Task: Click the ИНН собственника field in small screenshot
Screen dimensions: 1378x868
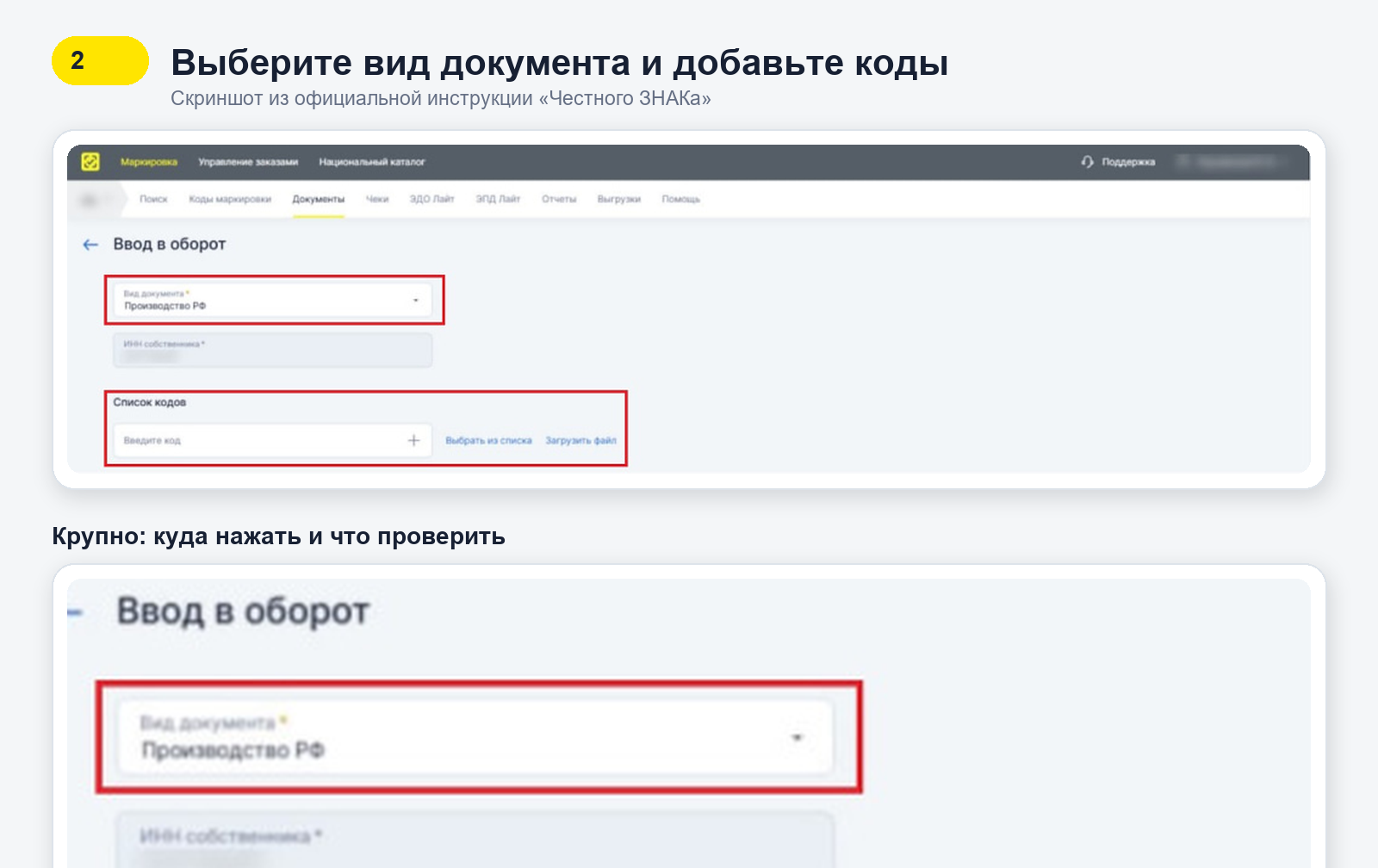Action: 272,350
